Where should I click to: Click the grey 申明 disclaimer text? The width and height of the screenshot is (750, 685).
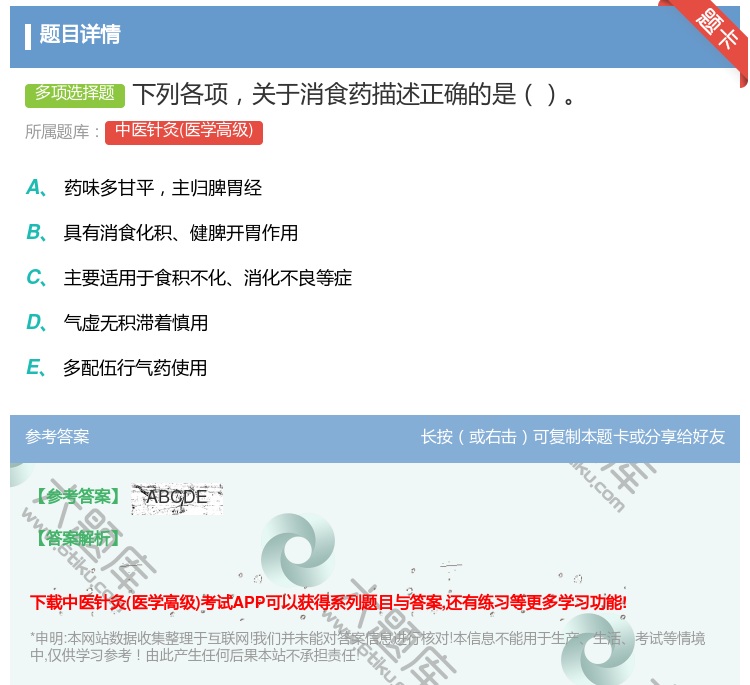pyautogui.click(x=367, y=646)
